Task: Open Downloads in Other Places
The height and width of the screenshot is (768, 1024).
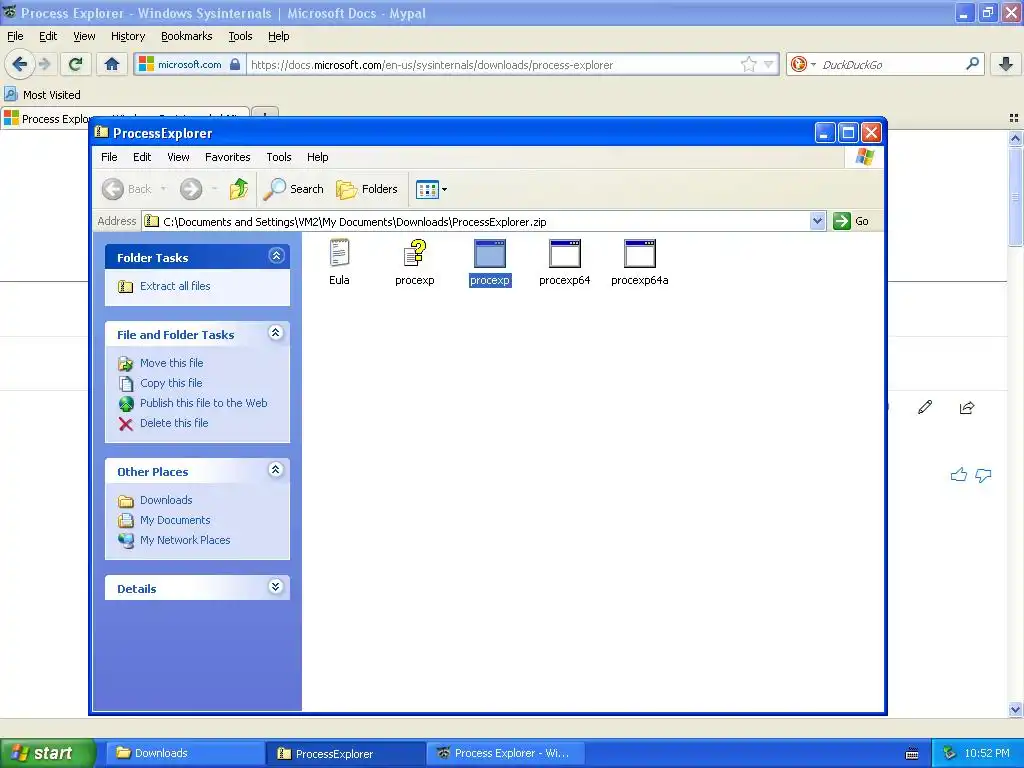Action: pyautogui.click(x=166, y=500)
